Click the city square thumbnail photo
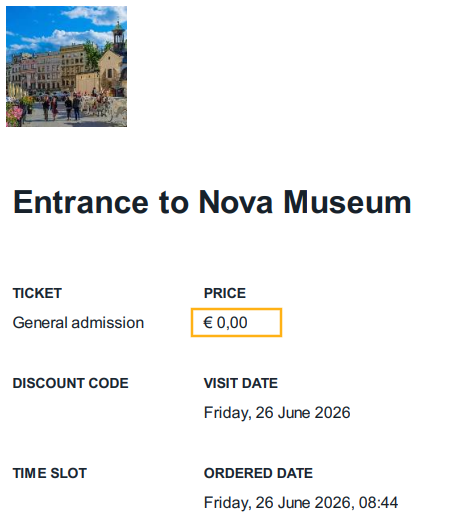The image size is (467, 523). (x=66, y=66)
